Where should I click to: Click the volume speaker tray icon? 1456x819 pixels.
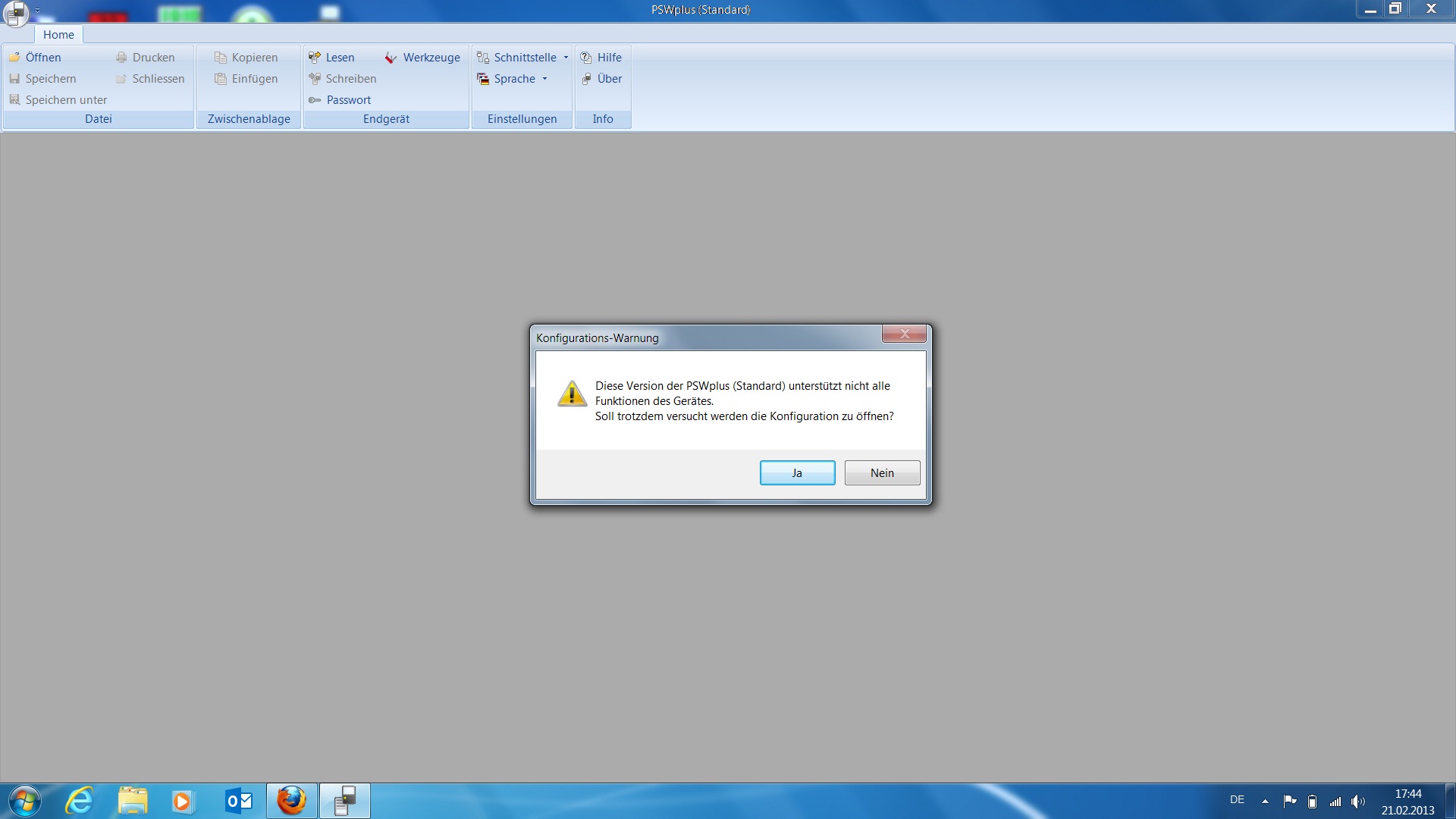point(1358,801)
